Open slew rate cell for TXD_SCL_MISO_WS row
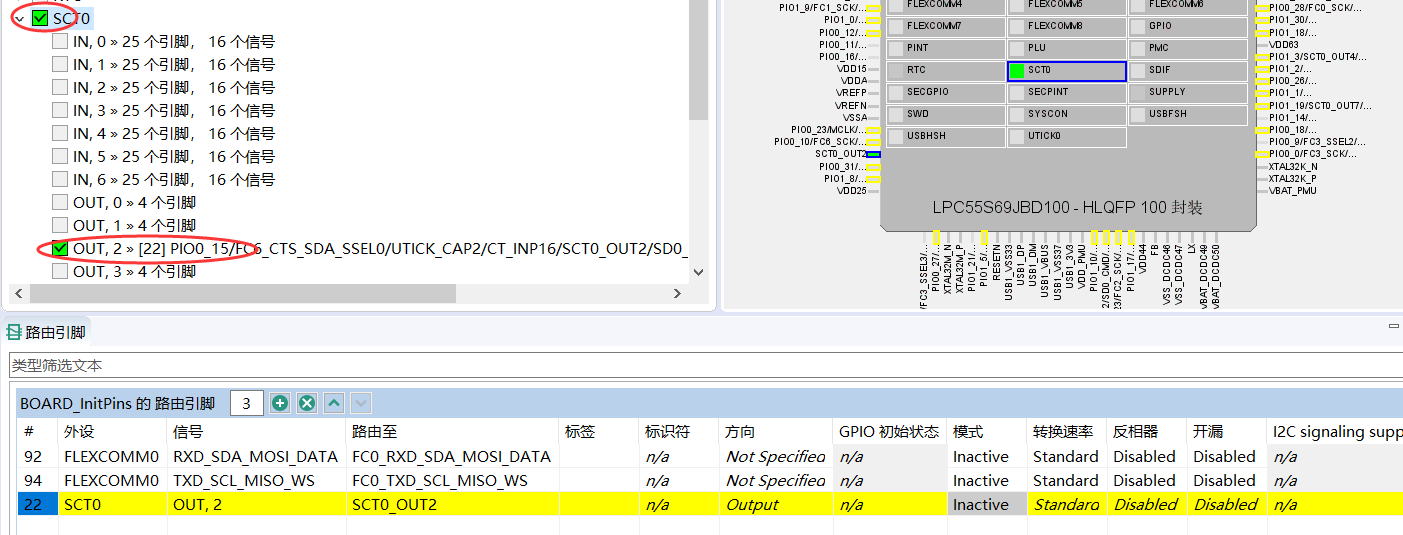1403x535 pixels. (x=1067, y=481)
